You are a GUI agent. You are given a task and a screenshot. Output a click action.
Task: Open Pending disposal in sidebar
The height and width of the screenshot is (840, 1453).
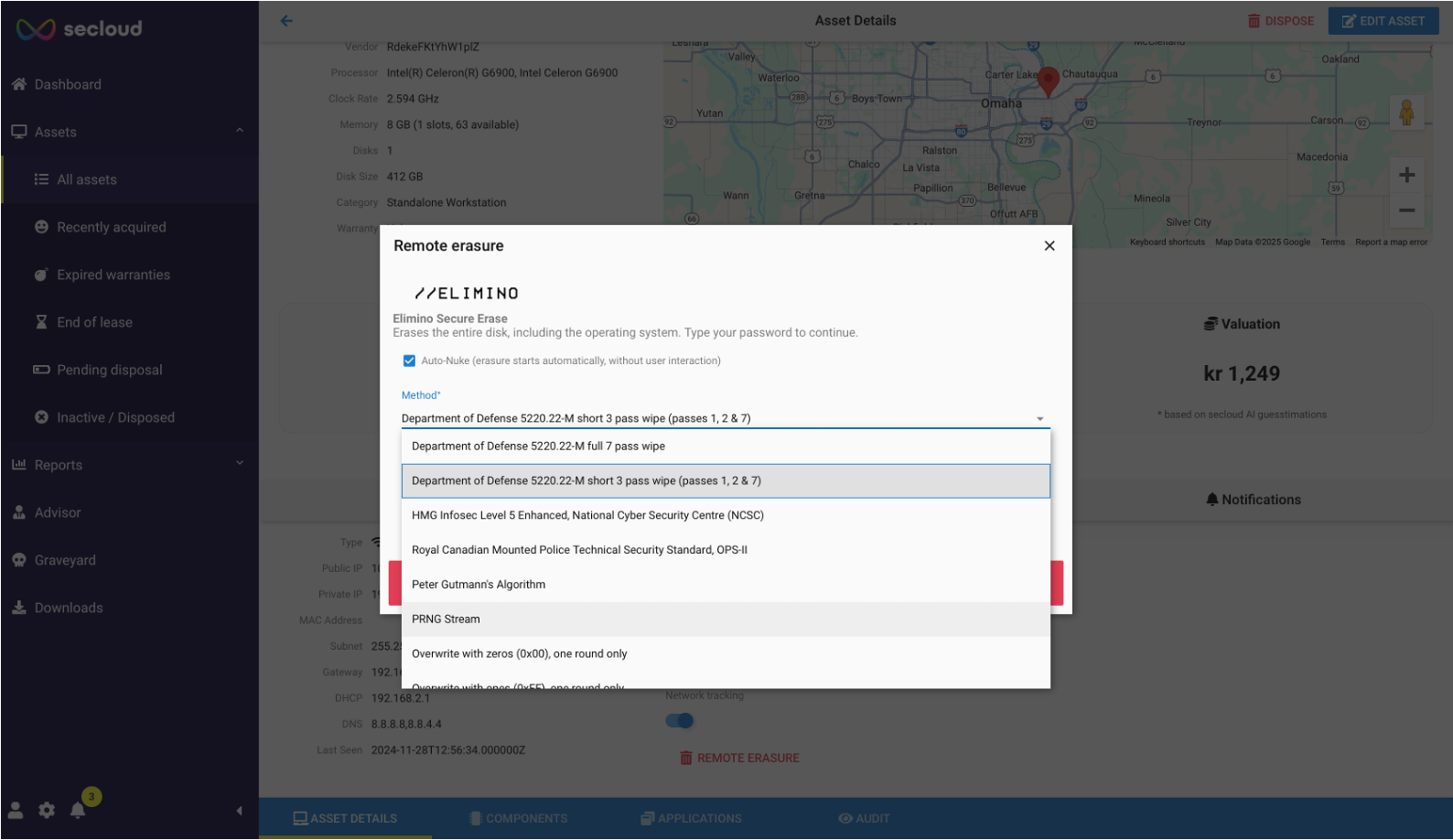pyautogui.click(x=109, y=370)
